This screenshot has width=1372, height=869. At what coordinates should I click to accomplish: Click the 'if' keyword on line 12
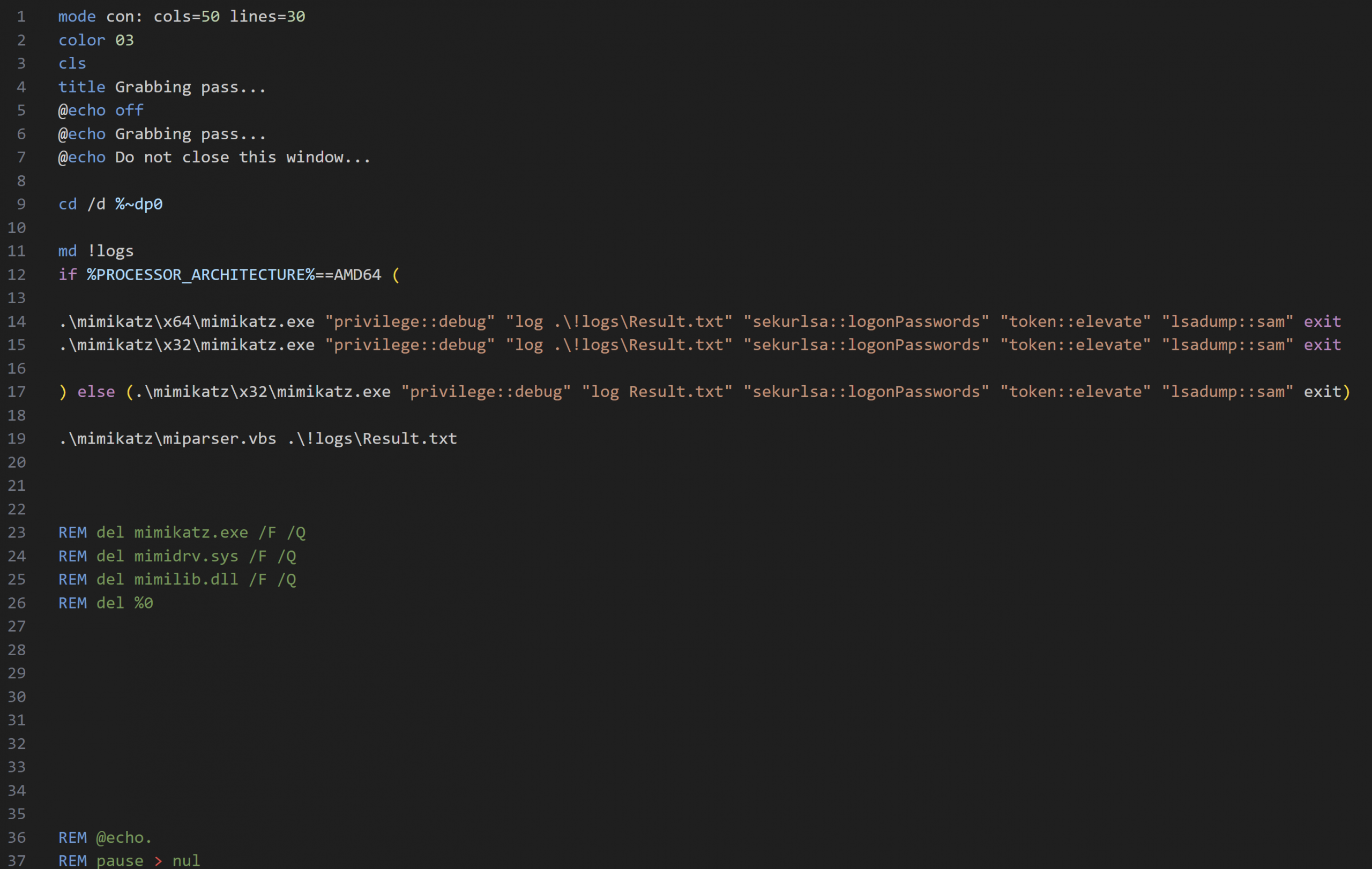click(67, 274)
